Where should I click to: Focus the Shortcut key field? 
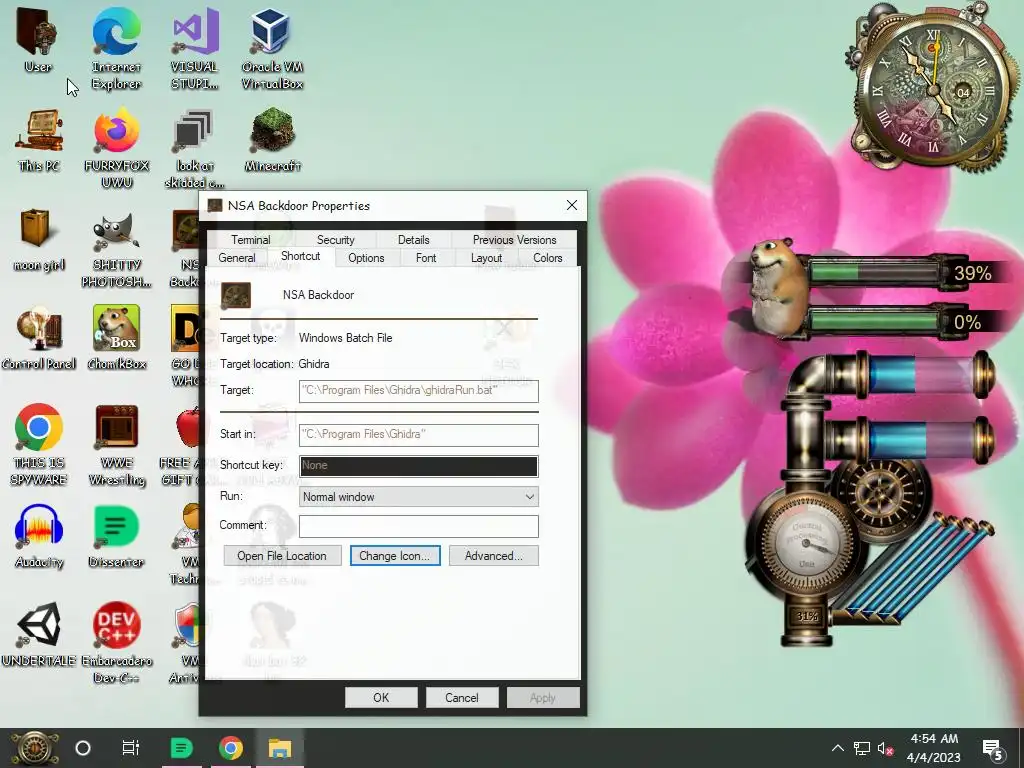tap(419, 466)
